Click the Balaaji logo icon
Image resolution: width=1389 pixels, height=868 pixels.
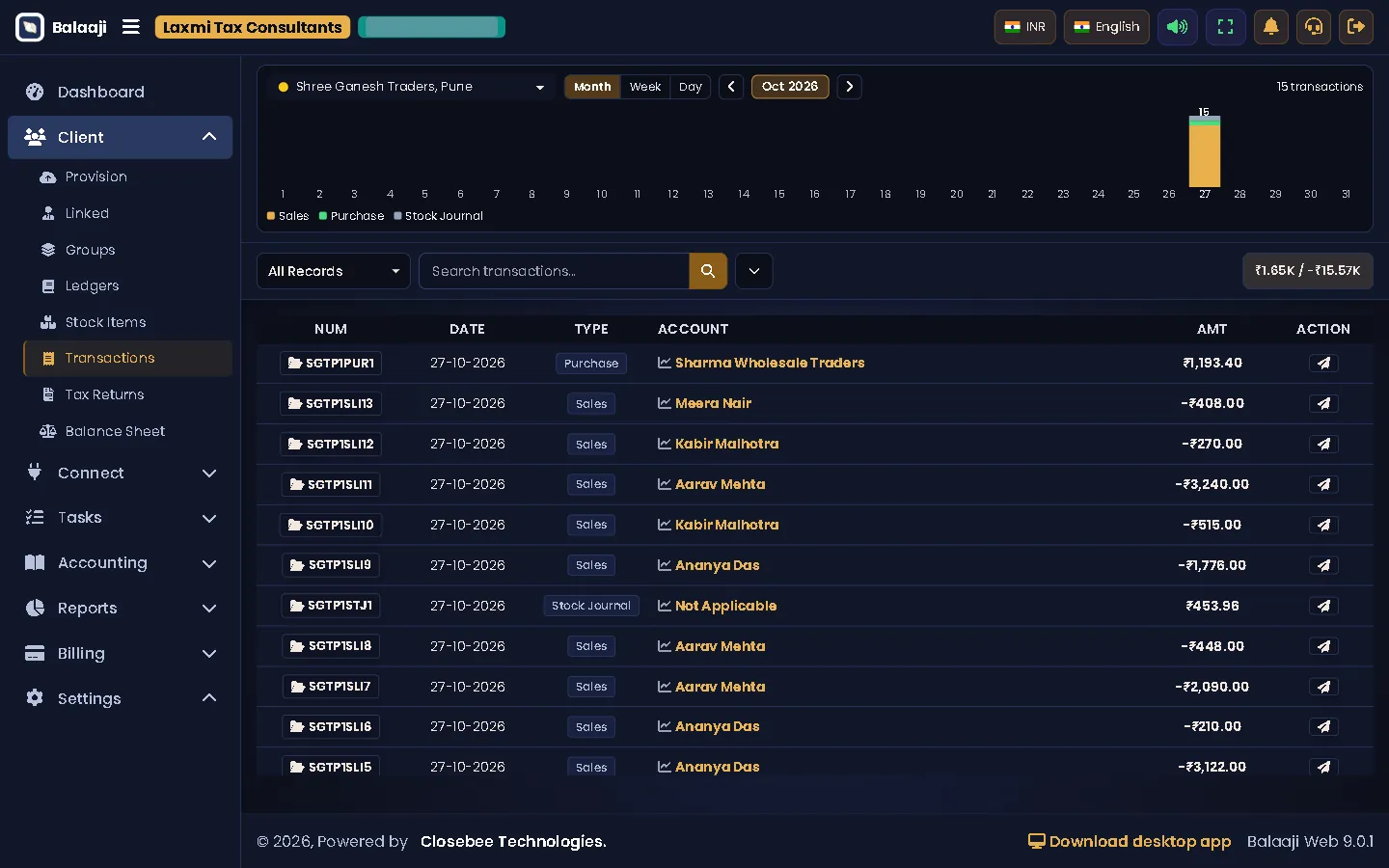(30, 27)
